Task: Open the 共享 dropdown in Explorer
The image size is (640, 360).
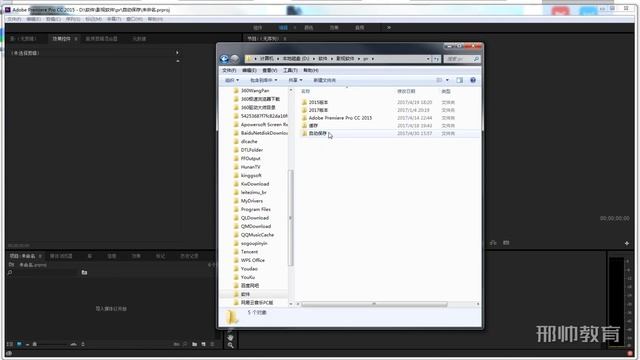Action: click(296, 80)
